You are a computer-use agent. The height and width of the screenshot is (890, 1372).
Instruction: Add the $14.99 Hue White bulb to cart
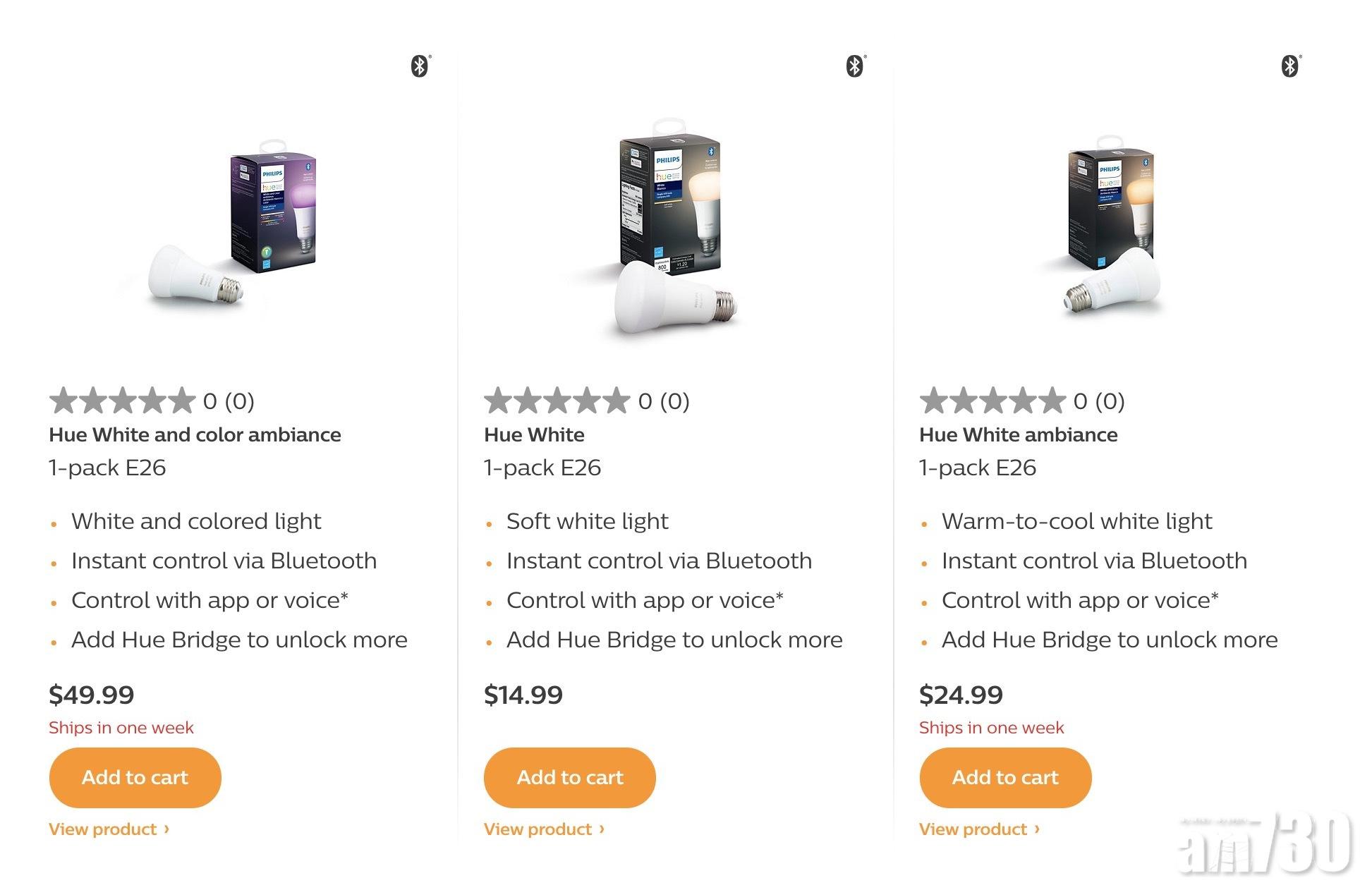570,777
